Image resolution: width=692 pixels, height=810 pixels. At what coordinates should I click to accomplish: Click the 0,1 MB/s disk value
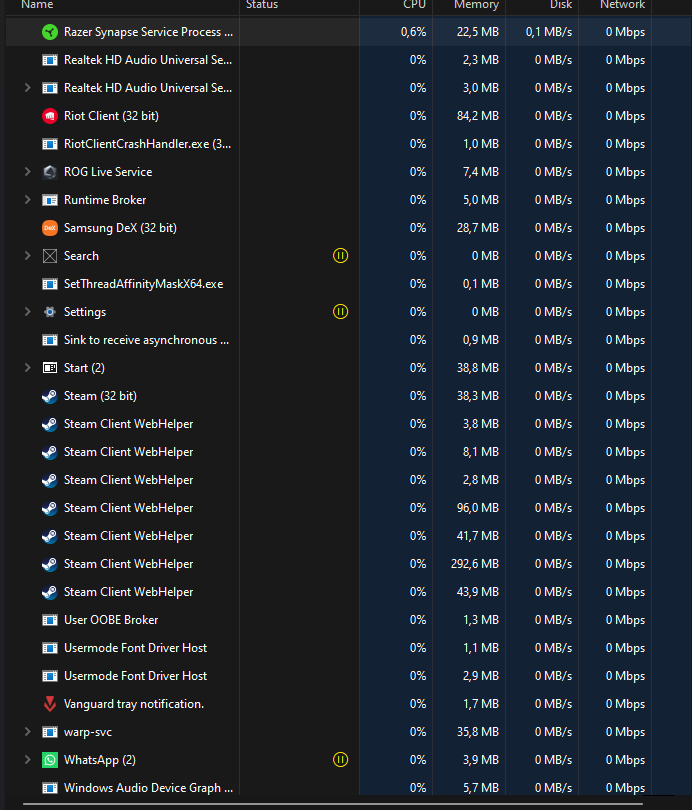tap(549, 32)
